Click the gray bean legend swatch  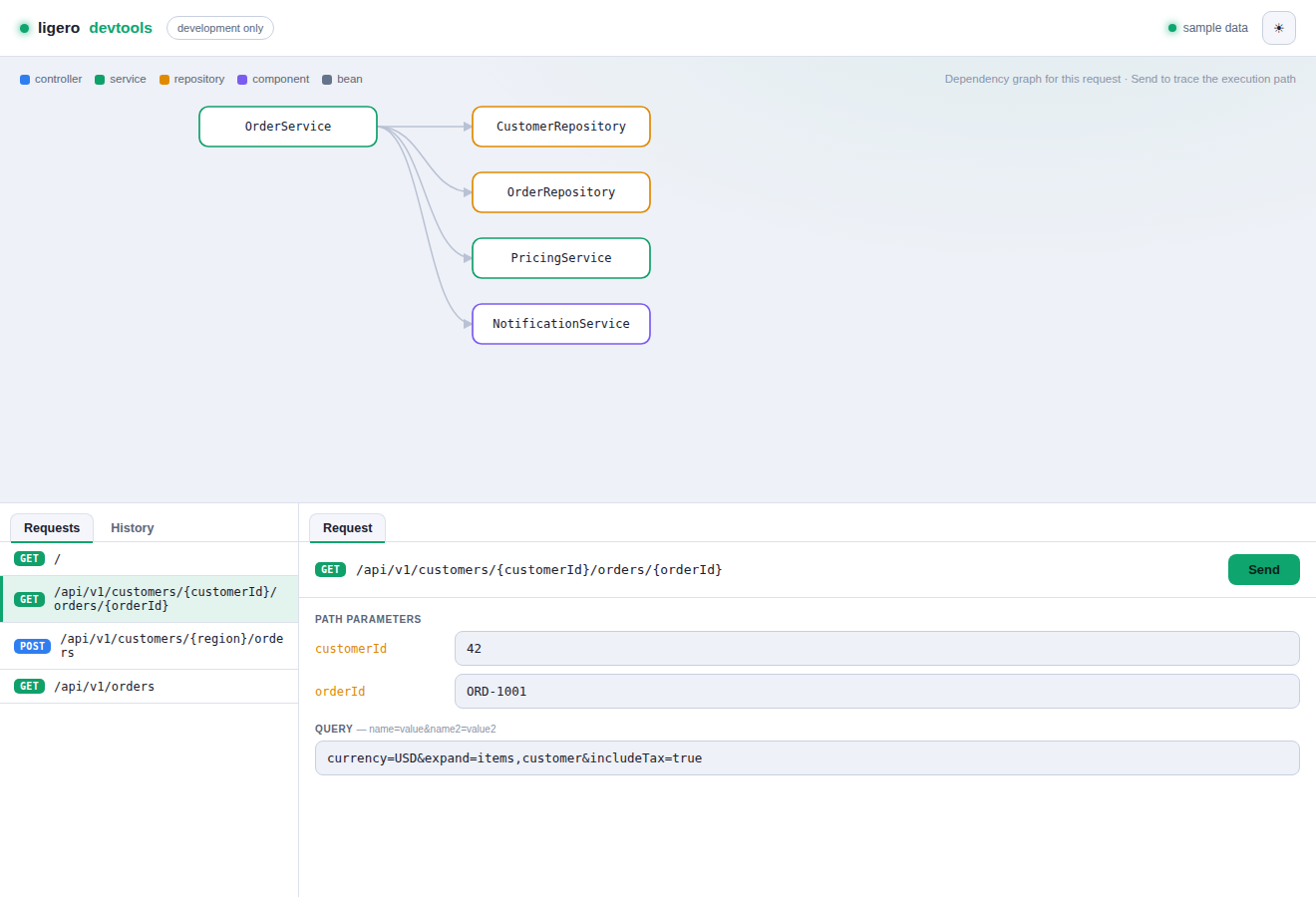[x=327, y=80]
